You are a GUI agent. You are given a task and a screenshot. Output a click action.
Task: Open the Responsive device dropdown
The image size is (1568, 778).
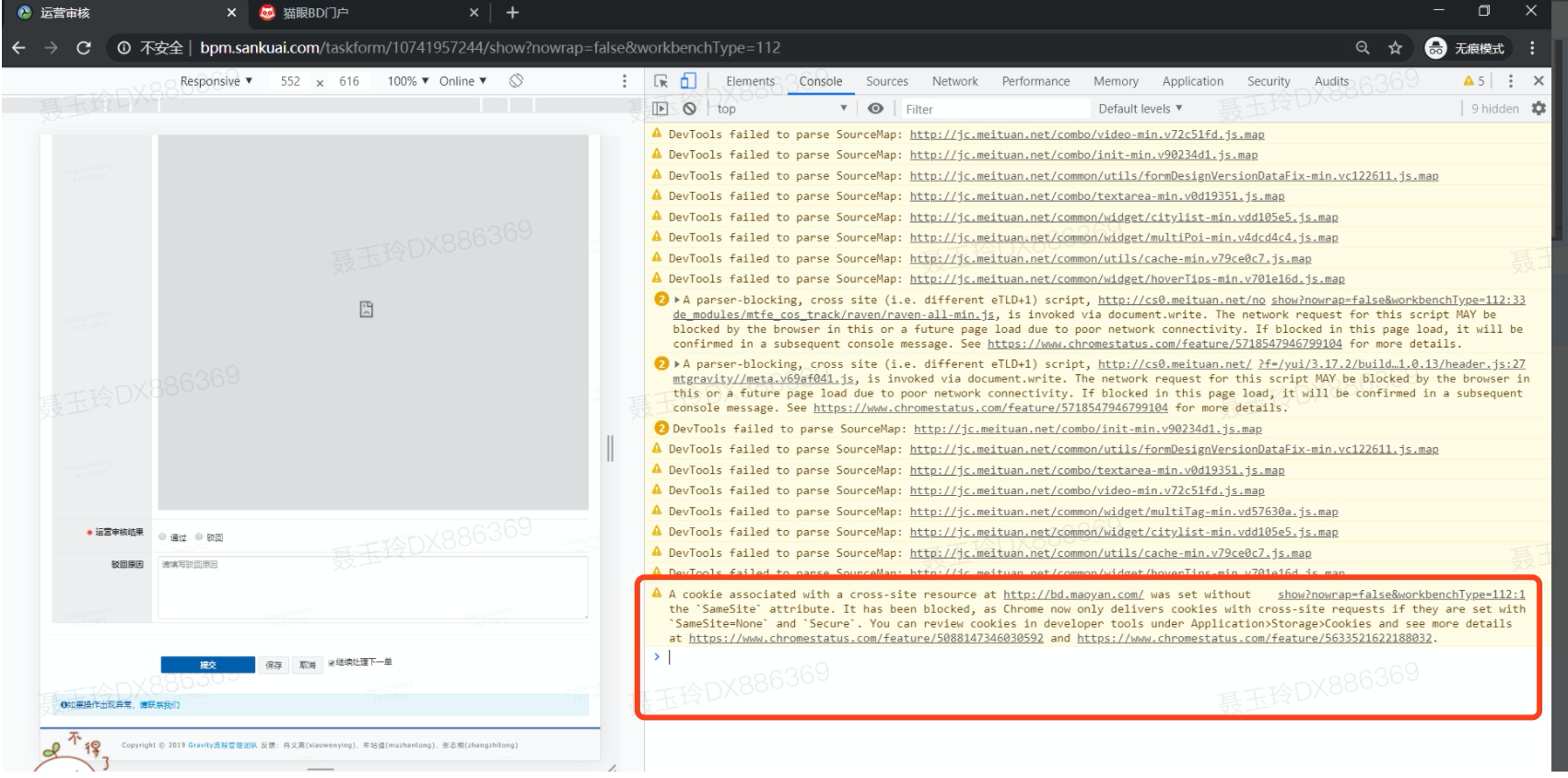[216, 81]
